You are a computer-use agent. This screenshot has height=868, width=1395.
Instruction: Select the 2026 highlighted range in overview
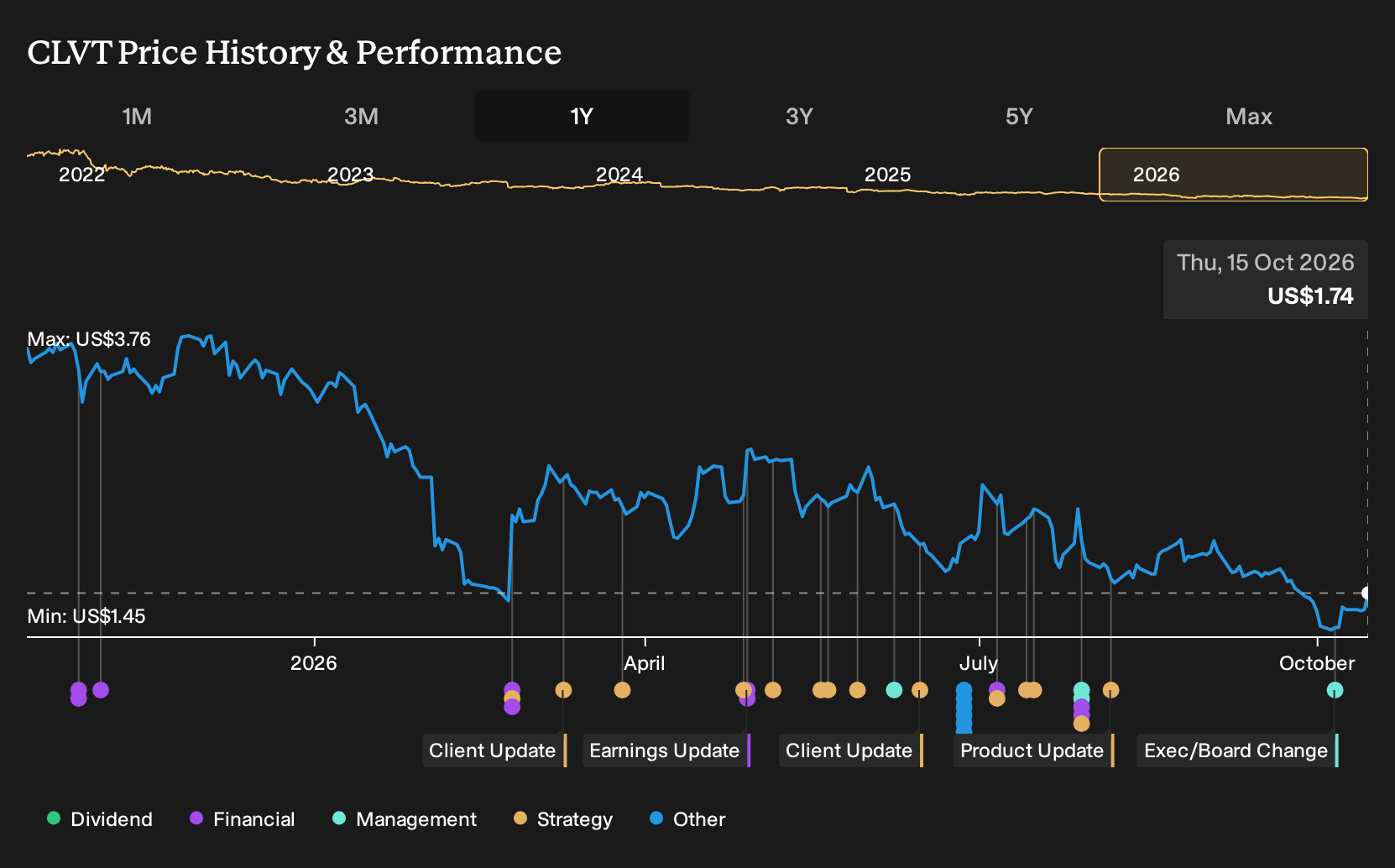coord(1233,175)
